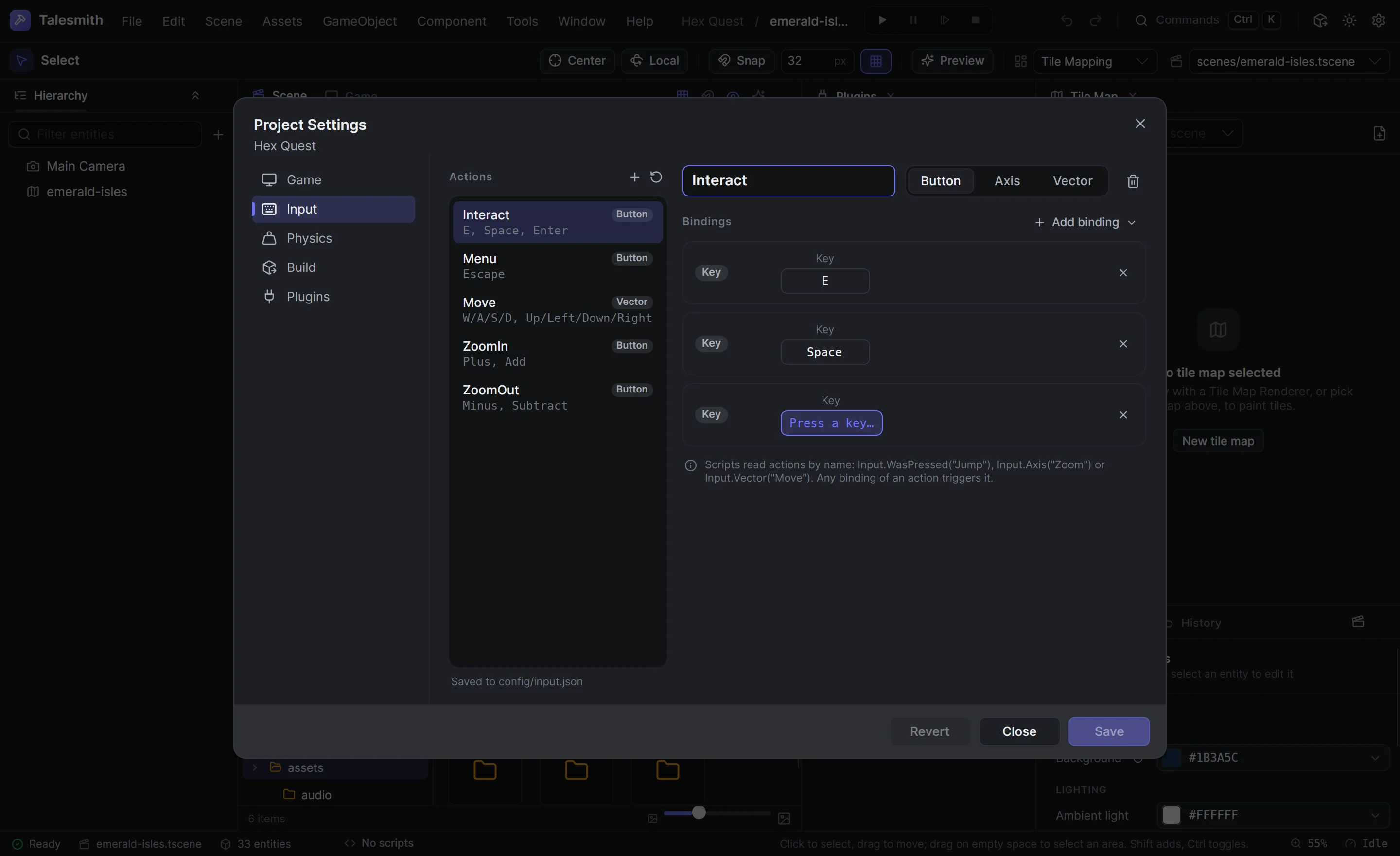Viewport: 1400px width, 856px height.
Task: Click the Revert button
Action: 929,731
